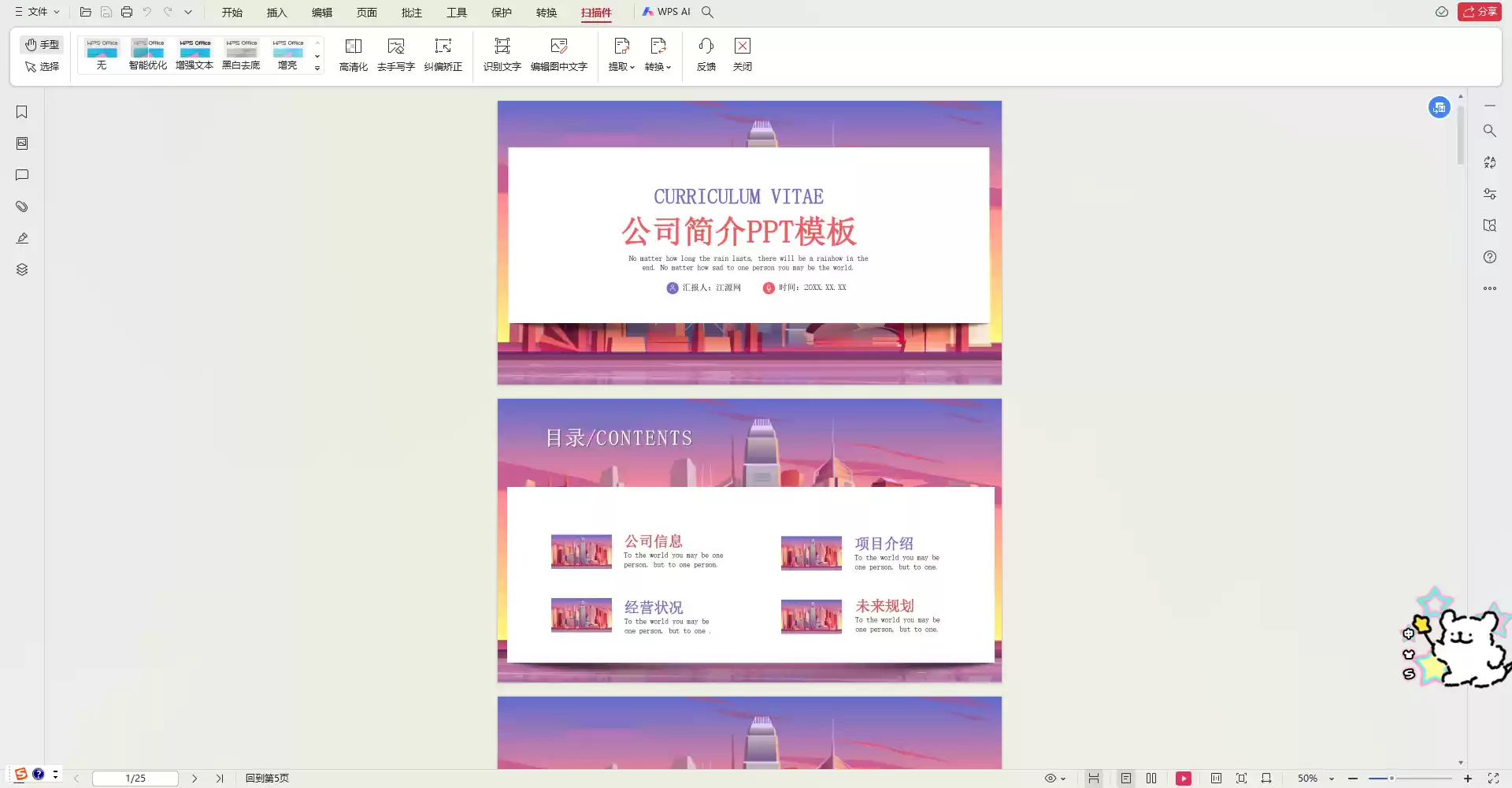Open the 高清化 enhancement tool
Screen dimensions: 1512x788
pyautogui.click(x=353, y=54)
